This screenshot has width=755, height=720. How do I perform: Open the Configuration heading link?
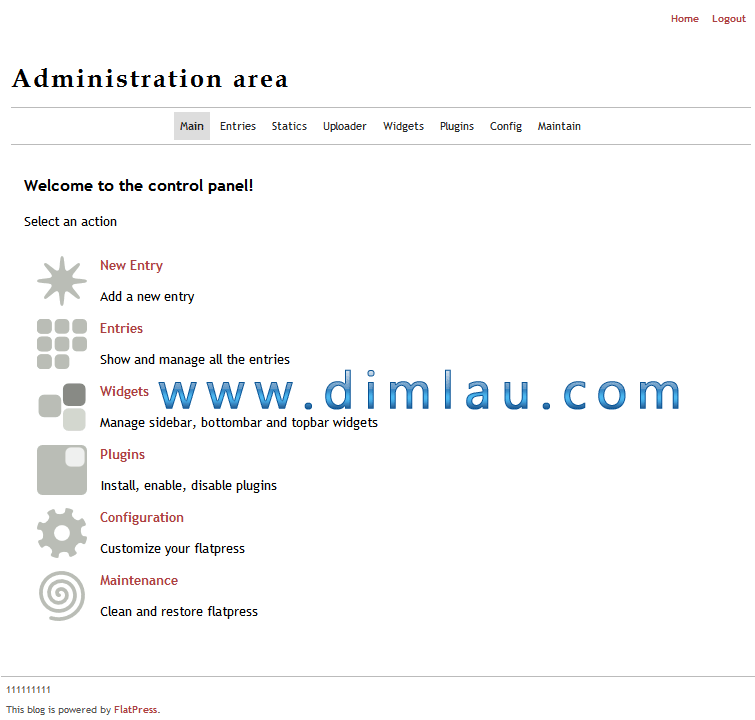coord(142,518)
